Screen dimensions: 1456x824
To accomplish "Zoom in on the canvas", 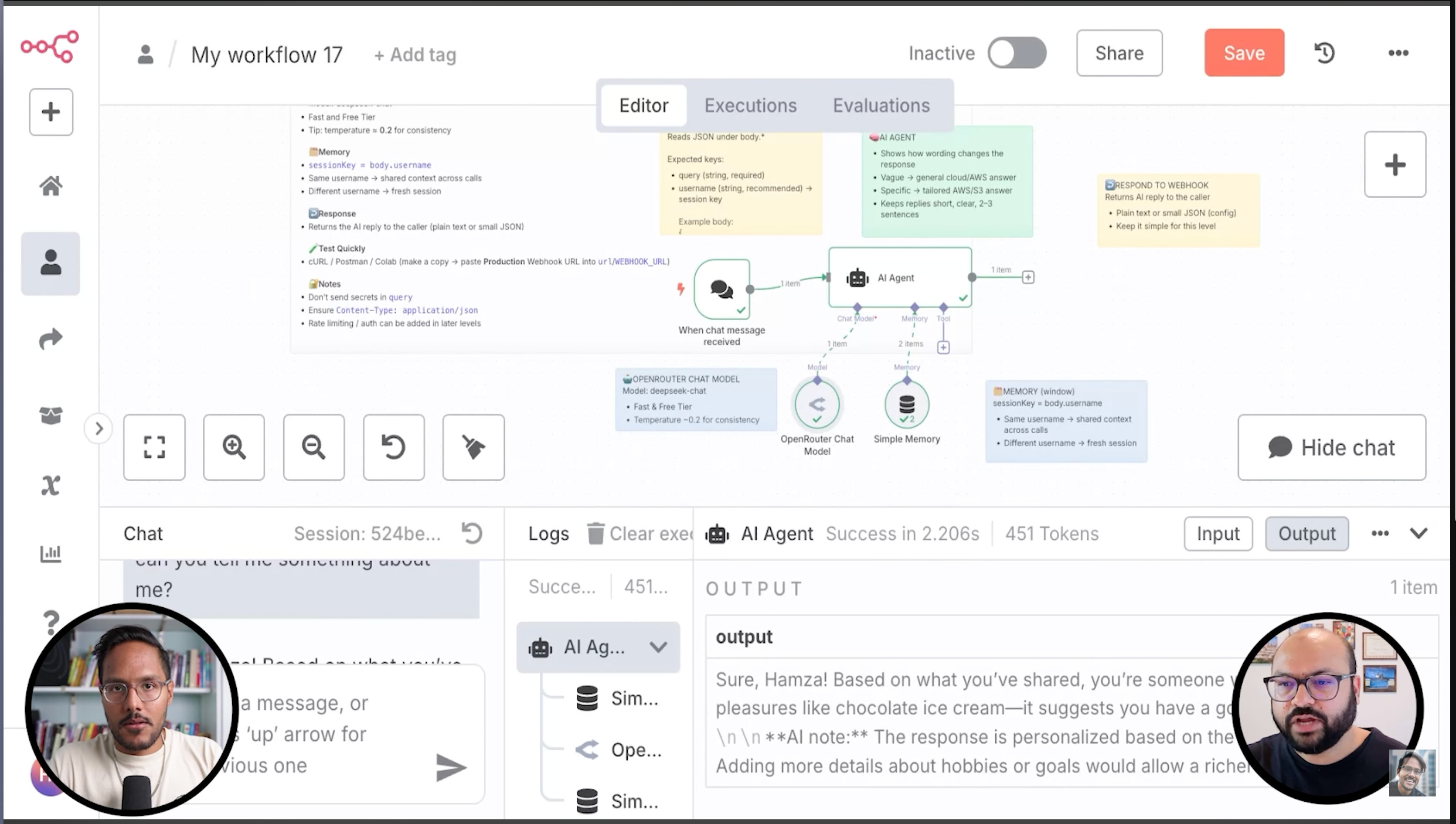I will (234, 447).
